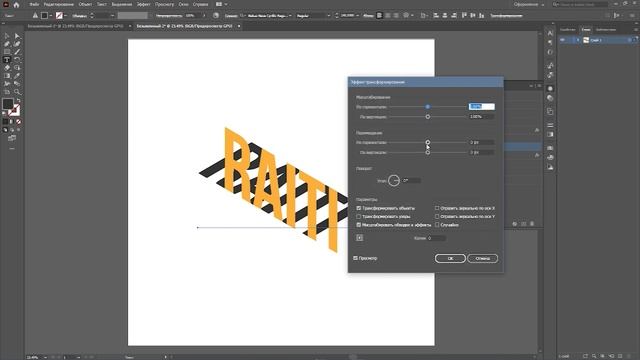
Task: Close the active document tab
Action: coord(239,26)
